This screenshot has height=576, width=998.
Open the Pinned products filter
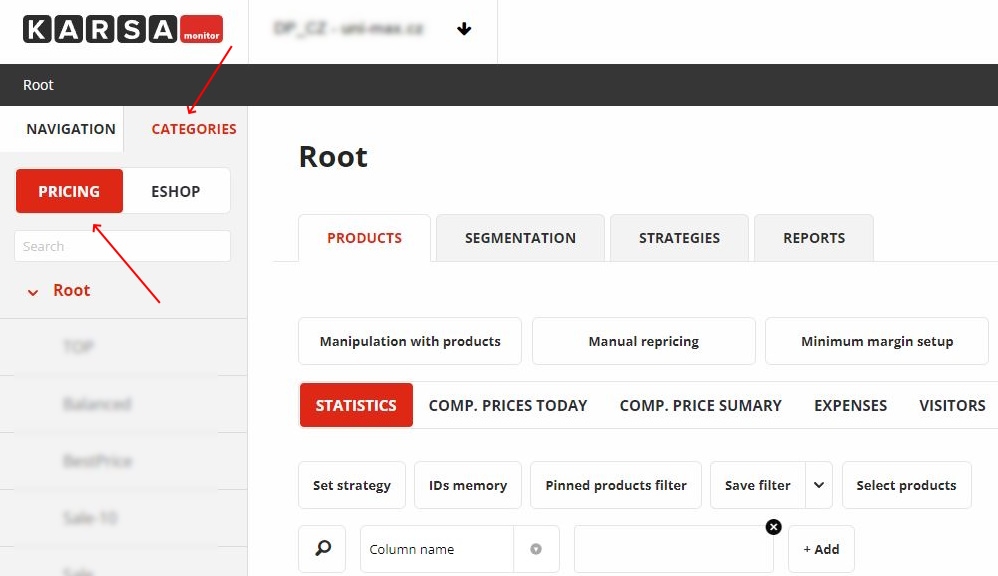tap(616, 485)
